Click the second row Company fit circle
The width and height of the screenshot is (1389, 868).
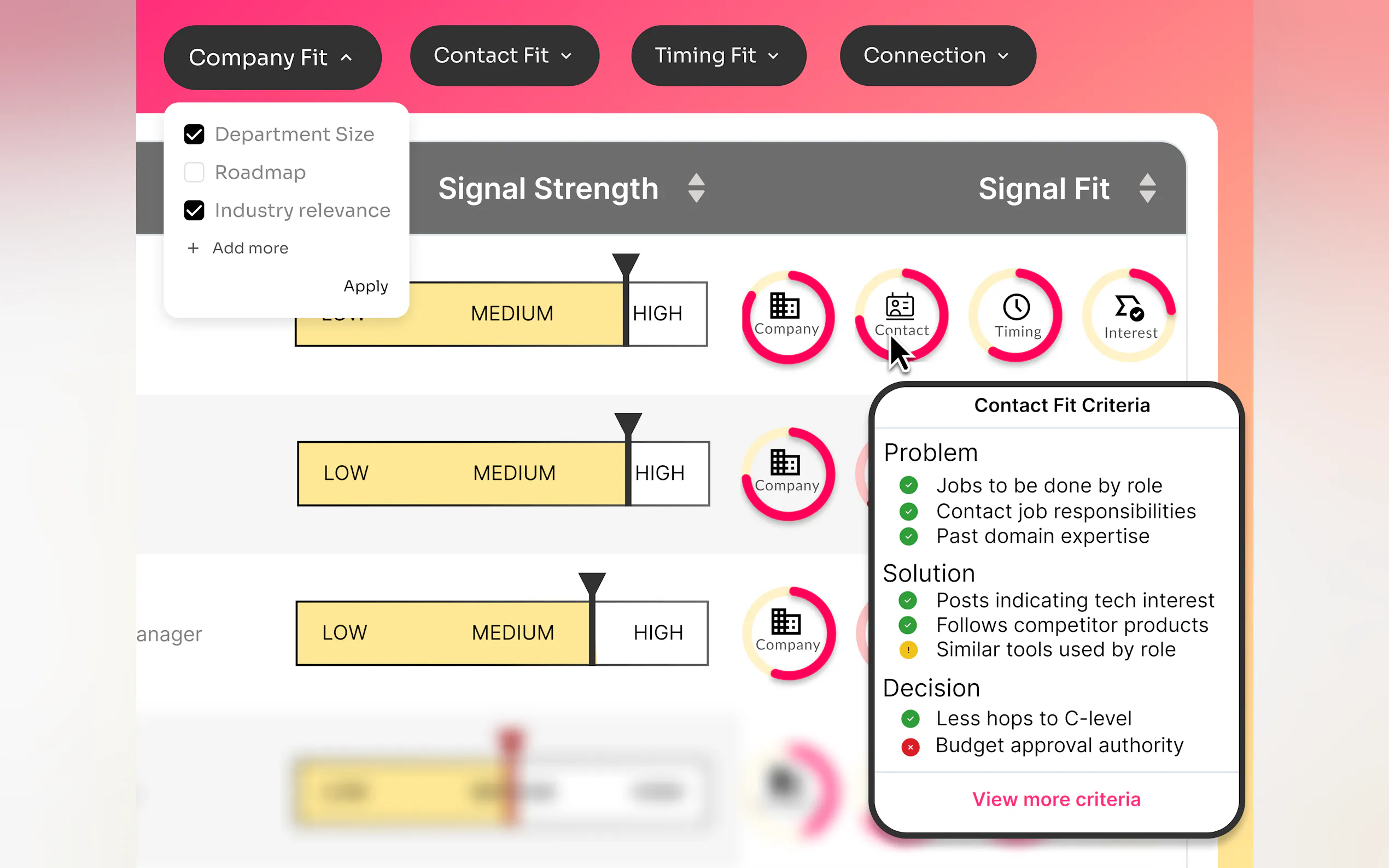coord(787,473)
